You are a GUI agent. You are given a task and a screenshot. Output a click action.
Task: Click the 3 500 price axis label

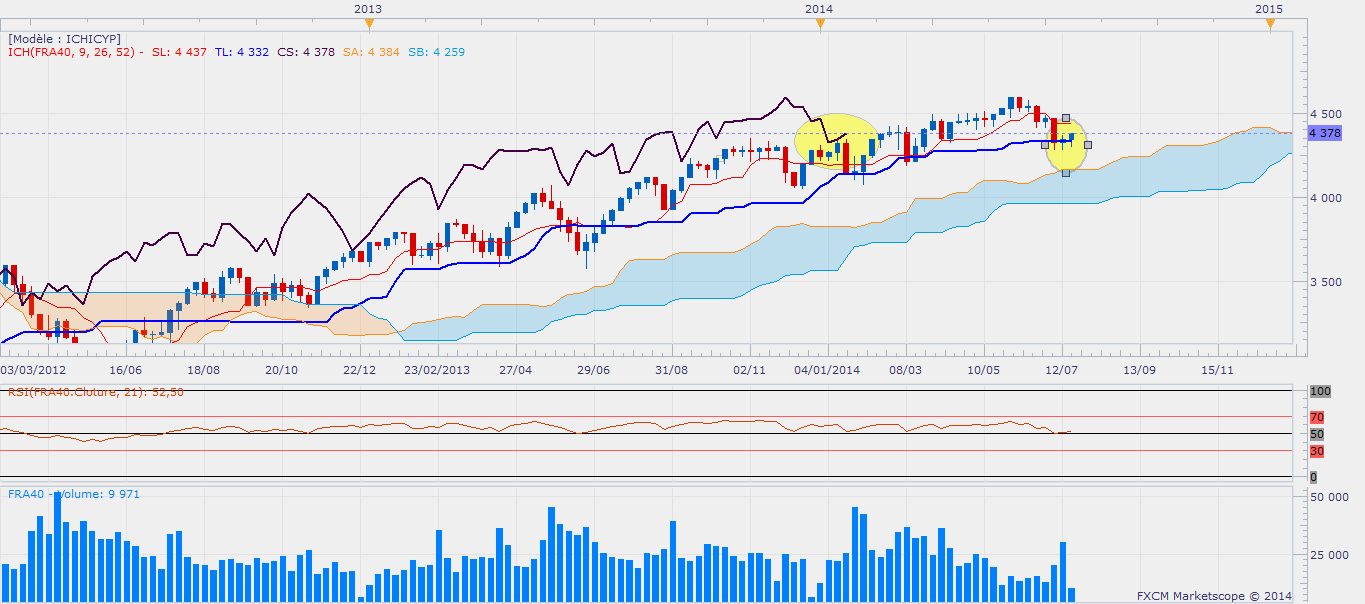click(1325, 282)
